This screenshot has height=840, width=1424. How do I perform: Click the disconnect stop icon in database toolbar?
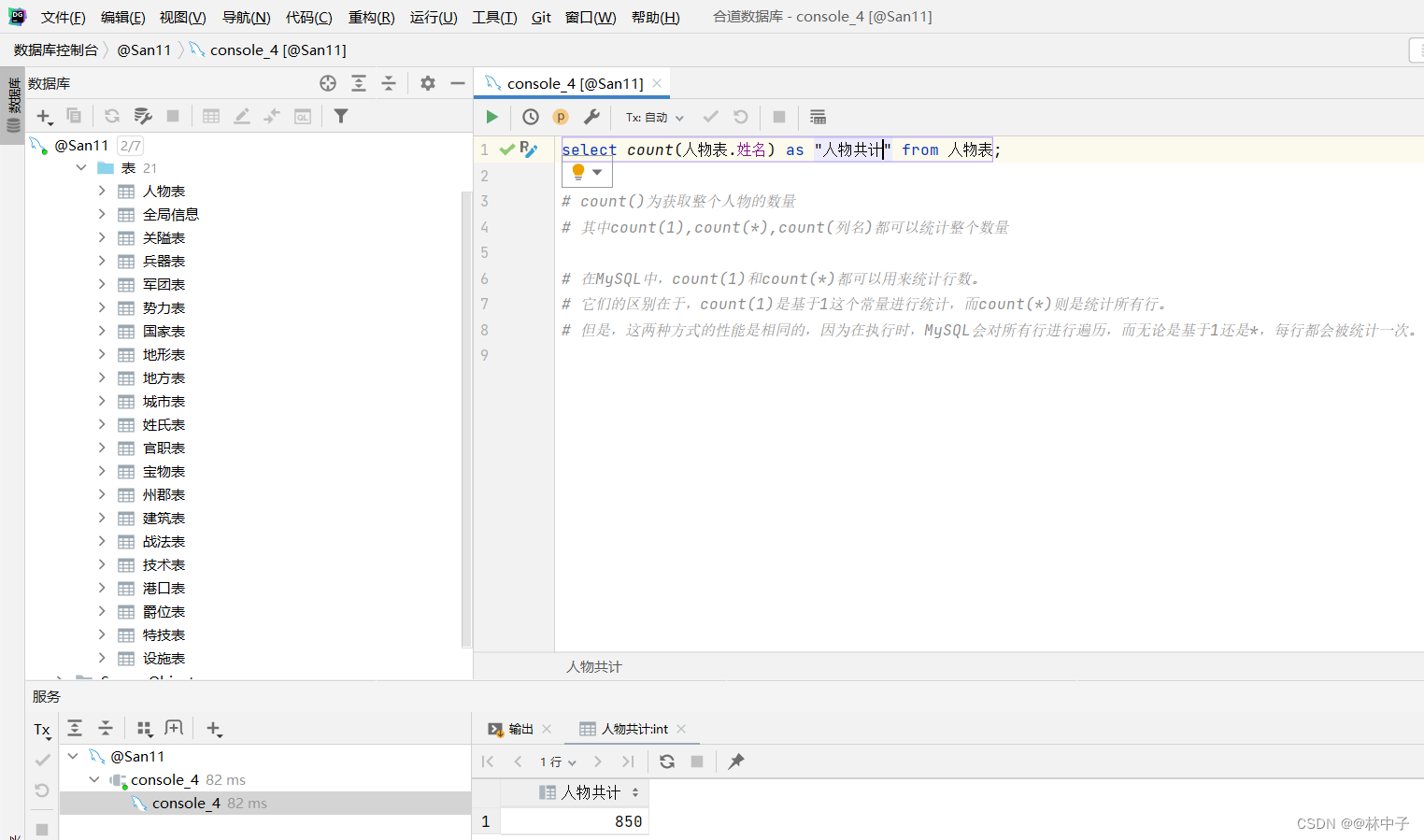[173, 116]
